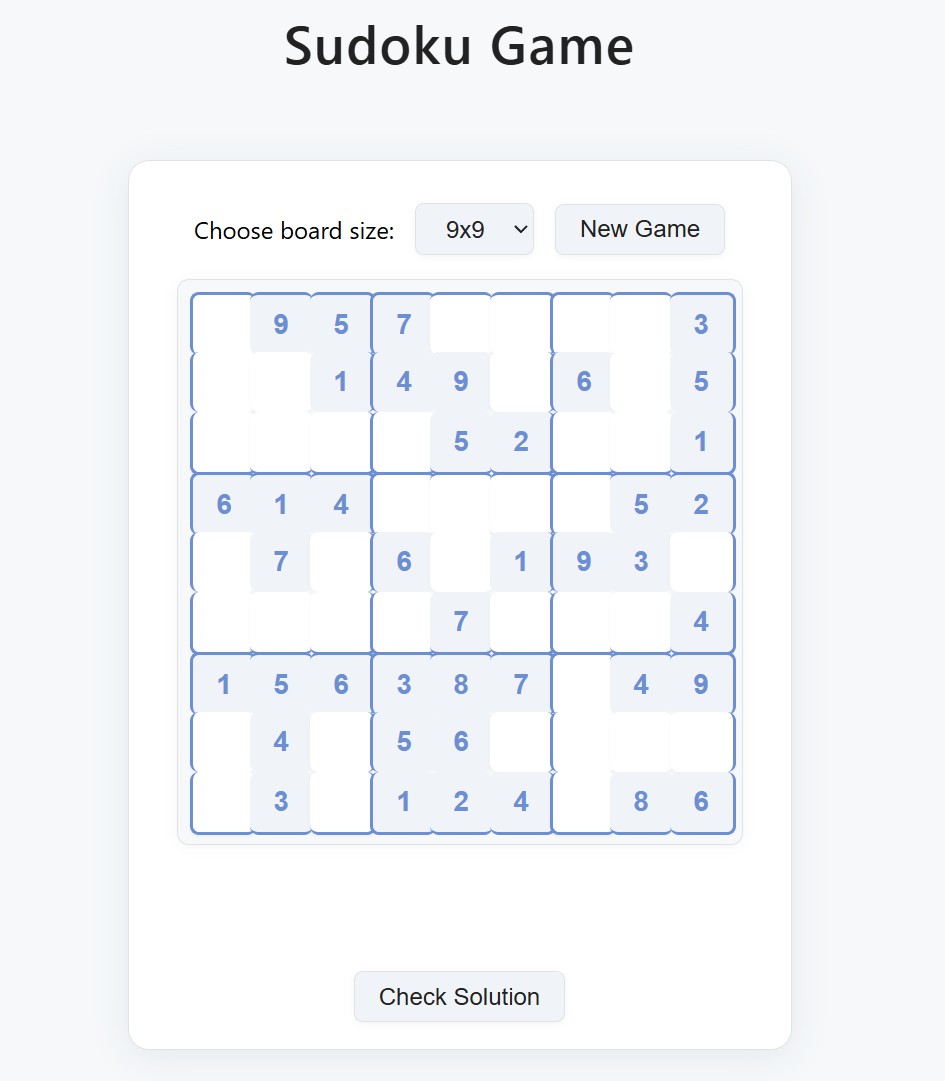
Task: Select the cell containing 9 in row five
Action: click(581, 561)
